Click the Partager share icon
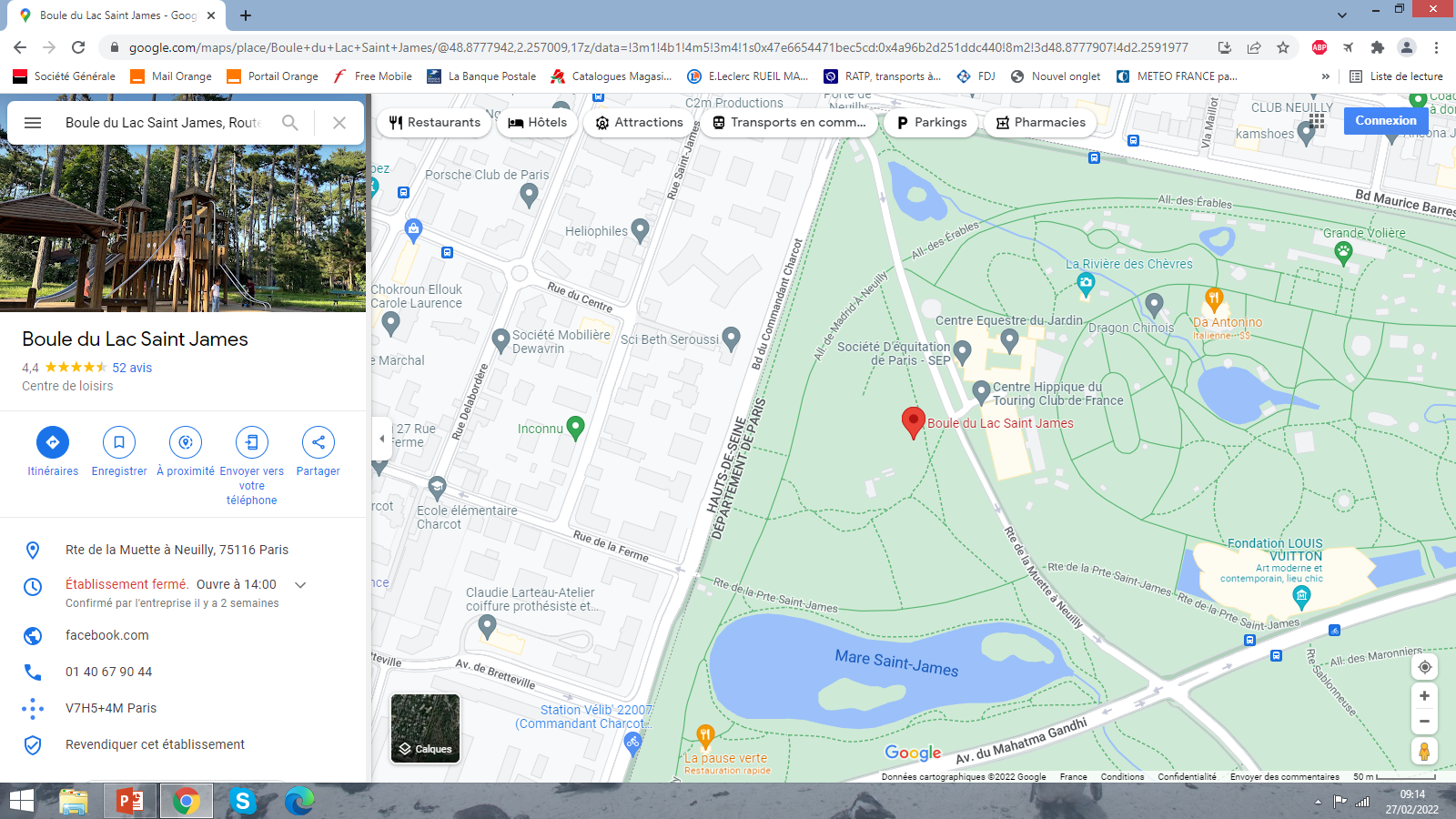The height and width of the screenshot is (819, 1456). 318,442
